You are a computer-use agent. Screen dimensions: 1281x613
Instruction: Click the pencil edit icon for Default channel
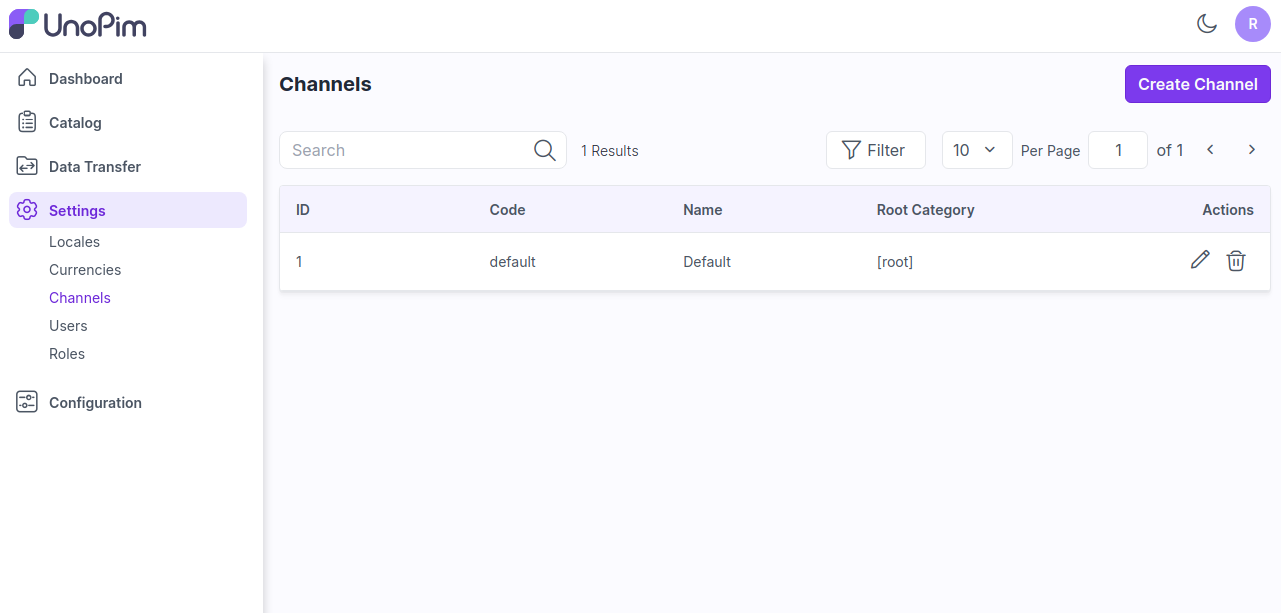(1200, 261)
